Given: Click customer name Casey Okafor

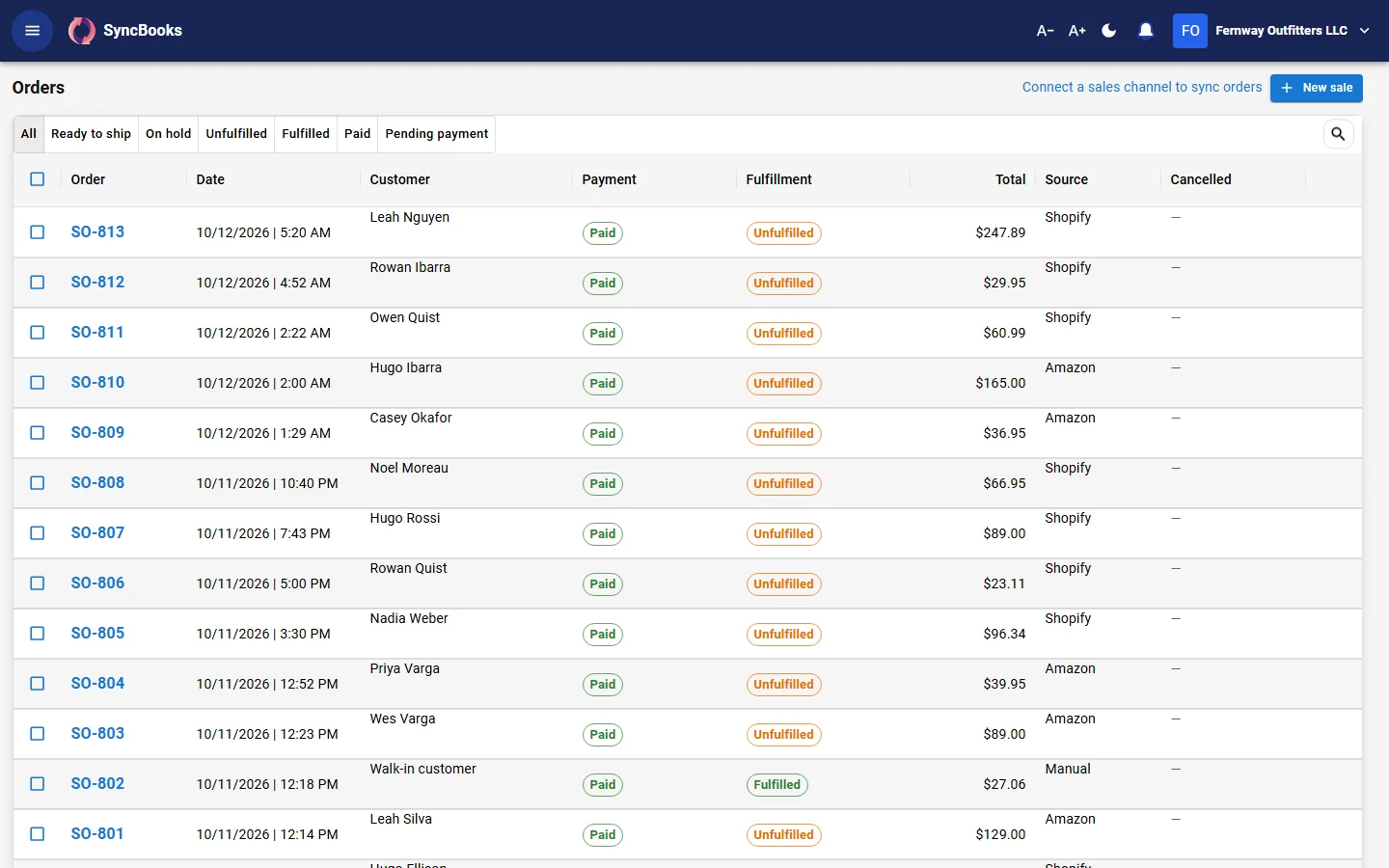Looking at the screenshot, I should (411, 418).
